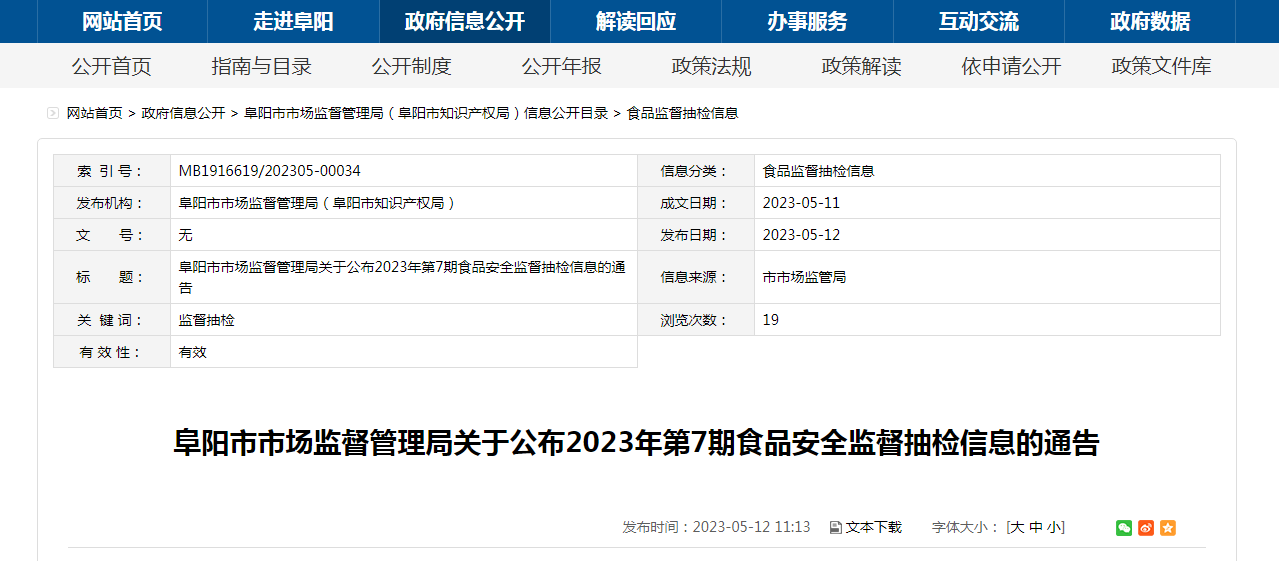Click the 食品监督抽检信息 breadcrumb link
Image resolution: width=1279 pixels, height=561 pixels.
click(682, 113)
